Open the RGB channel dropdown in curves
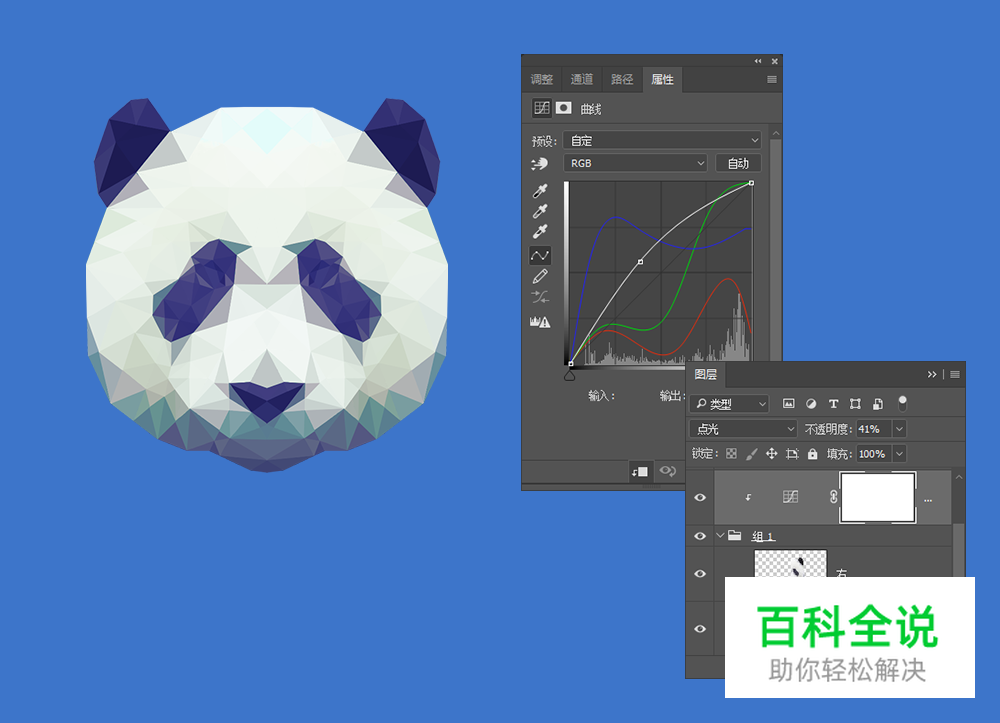Viewport: 1000px width, 723px height. [x=635, y=163]
